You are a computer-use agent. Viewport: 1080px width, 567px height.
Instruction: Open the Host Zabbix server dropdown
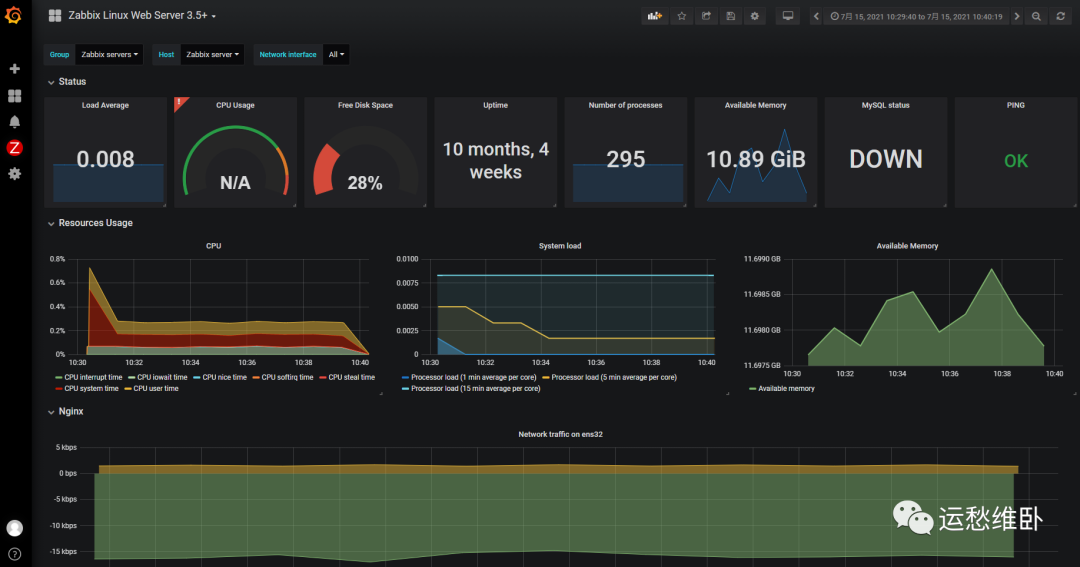tap(213, 55)
